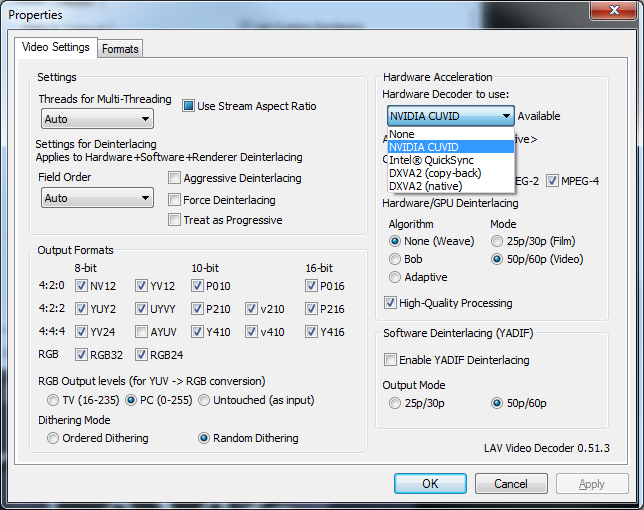Image resolution: width=644 pixels, height=510 pixels.
Task: Toggle YV24 output format
Action: (x=81, y=332)
